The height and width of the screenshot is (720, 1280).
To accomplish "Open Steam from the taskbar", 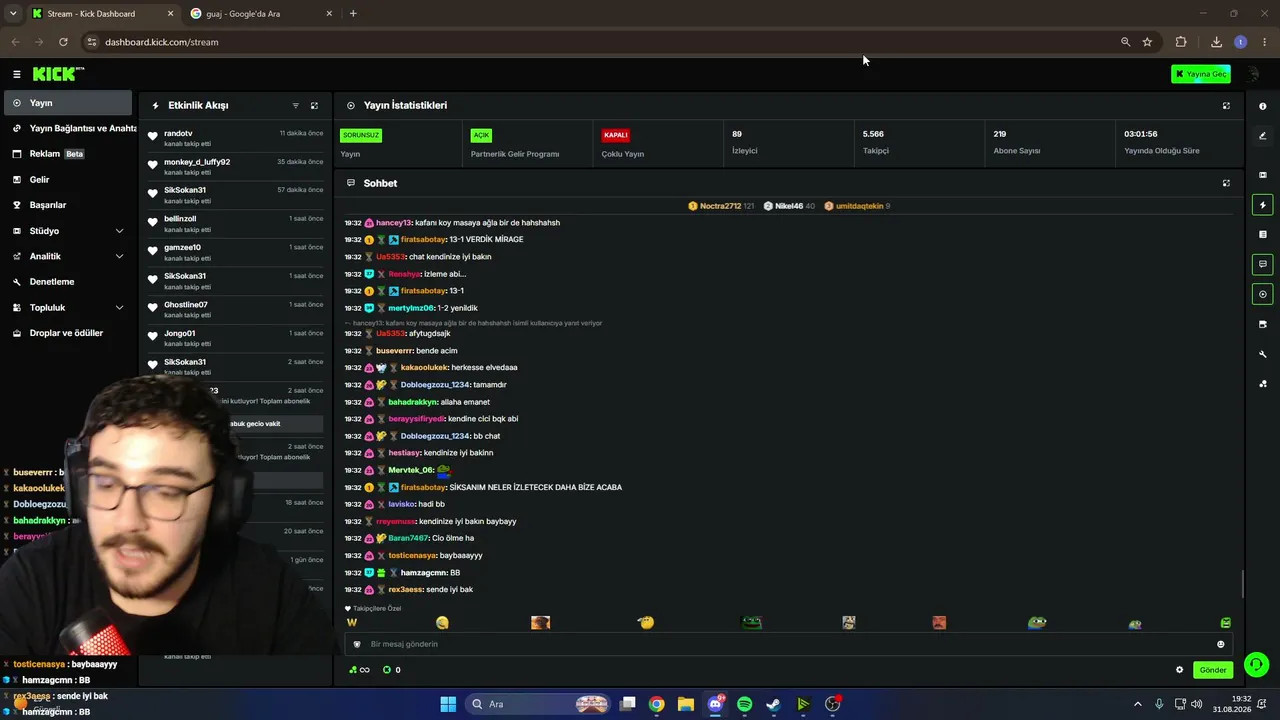I will point(773,704).
